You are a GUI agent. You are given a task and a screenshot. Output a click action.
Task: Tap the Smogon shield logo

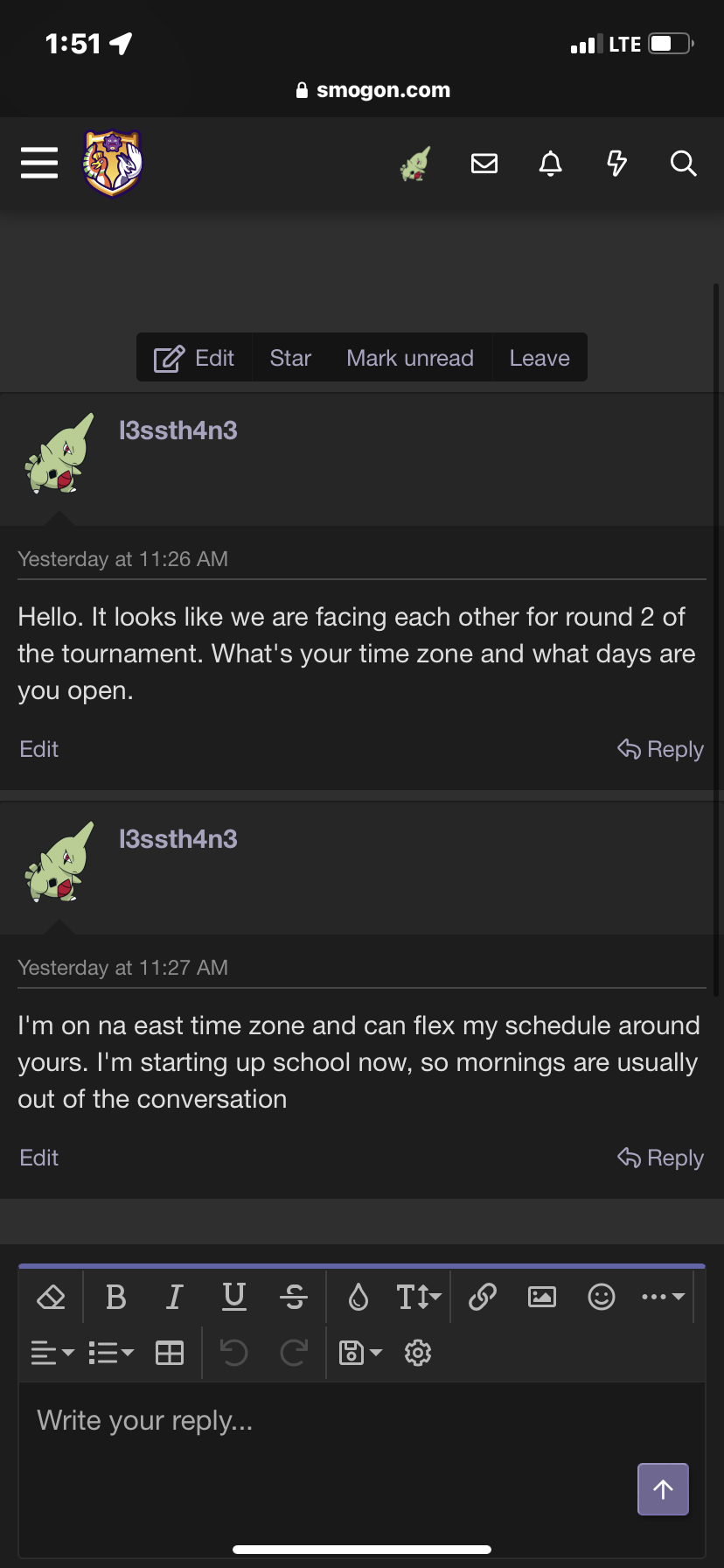click(x=113, y=163)
